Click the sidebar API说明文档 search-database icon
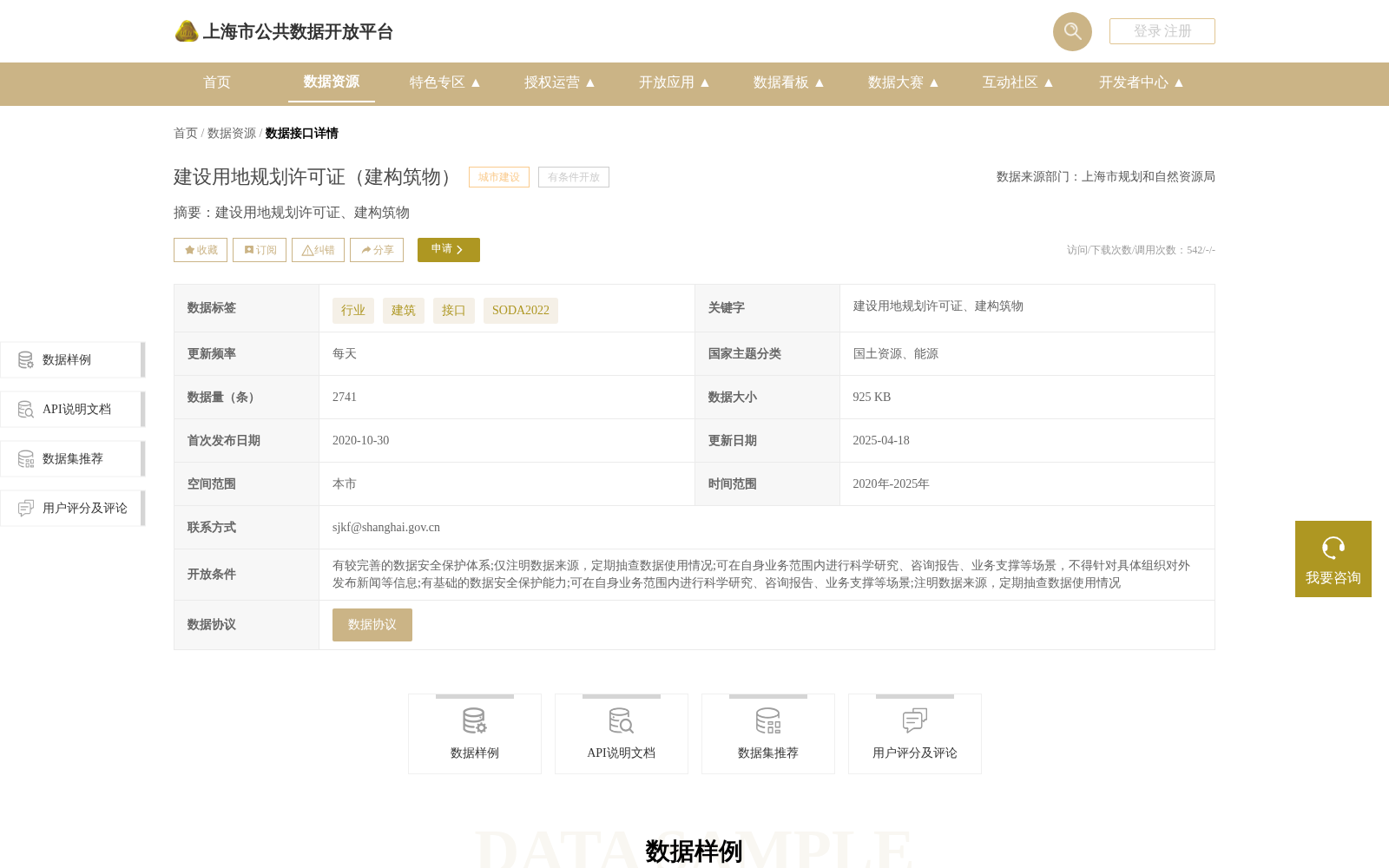This screenshot has height=868, width=1389. [x=26, y=409]
